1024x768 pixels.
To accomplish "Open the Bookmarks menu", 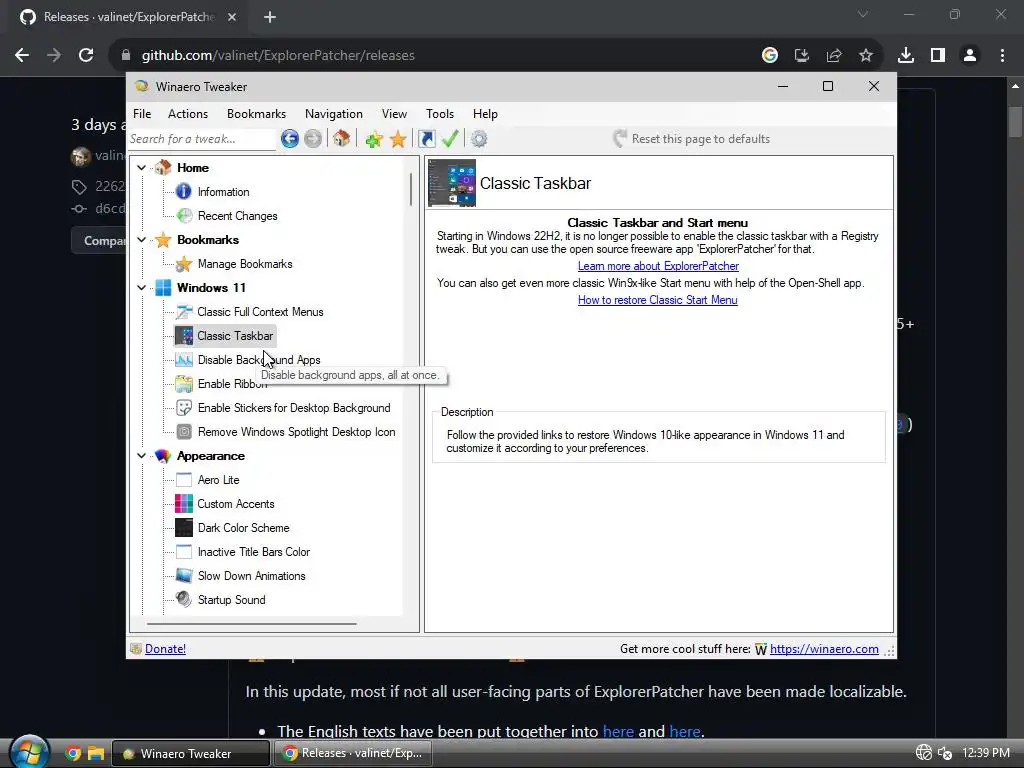I will point(256,114).
